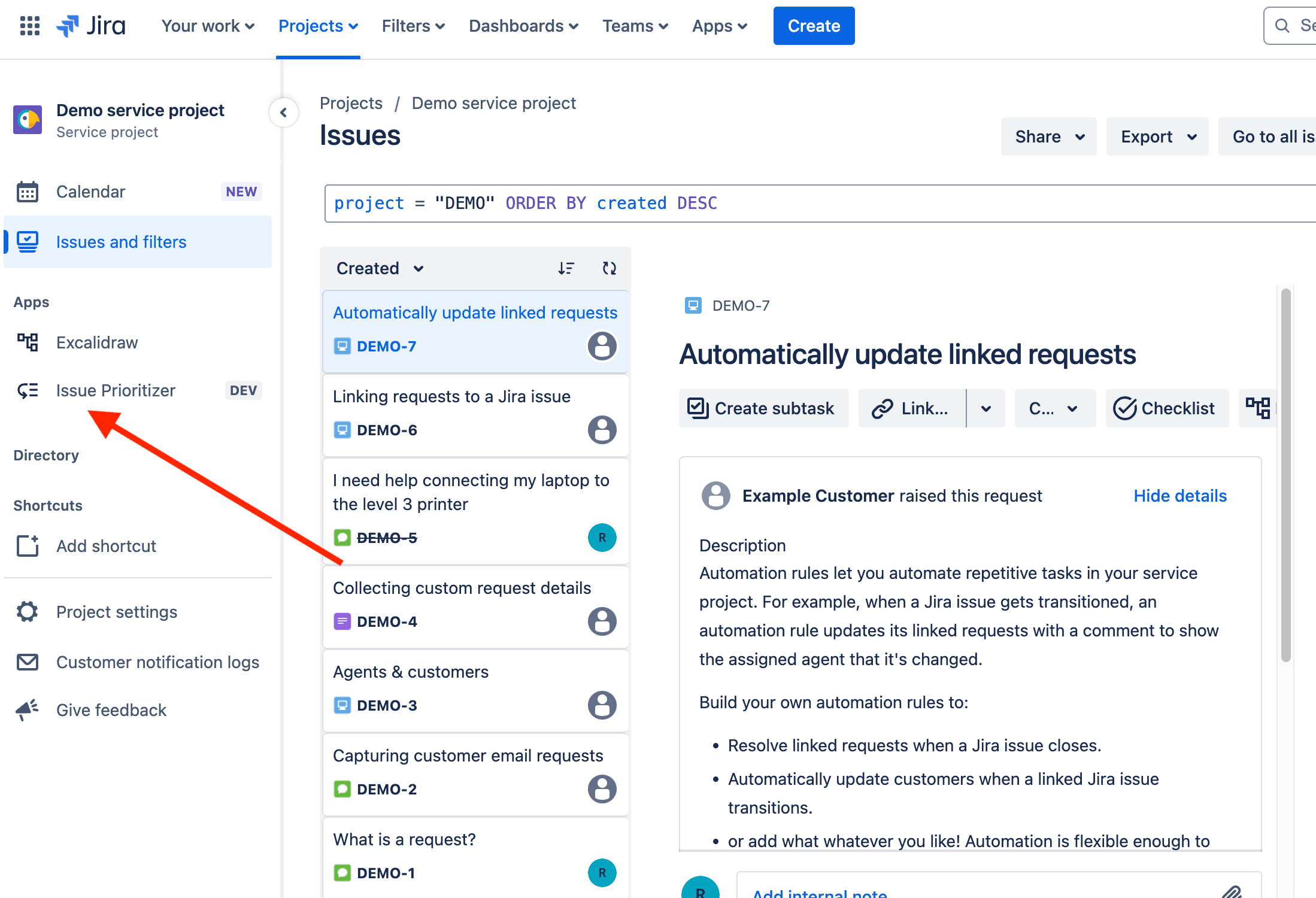Expand the Link options arrow

coord(986,408)
